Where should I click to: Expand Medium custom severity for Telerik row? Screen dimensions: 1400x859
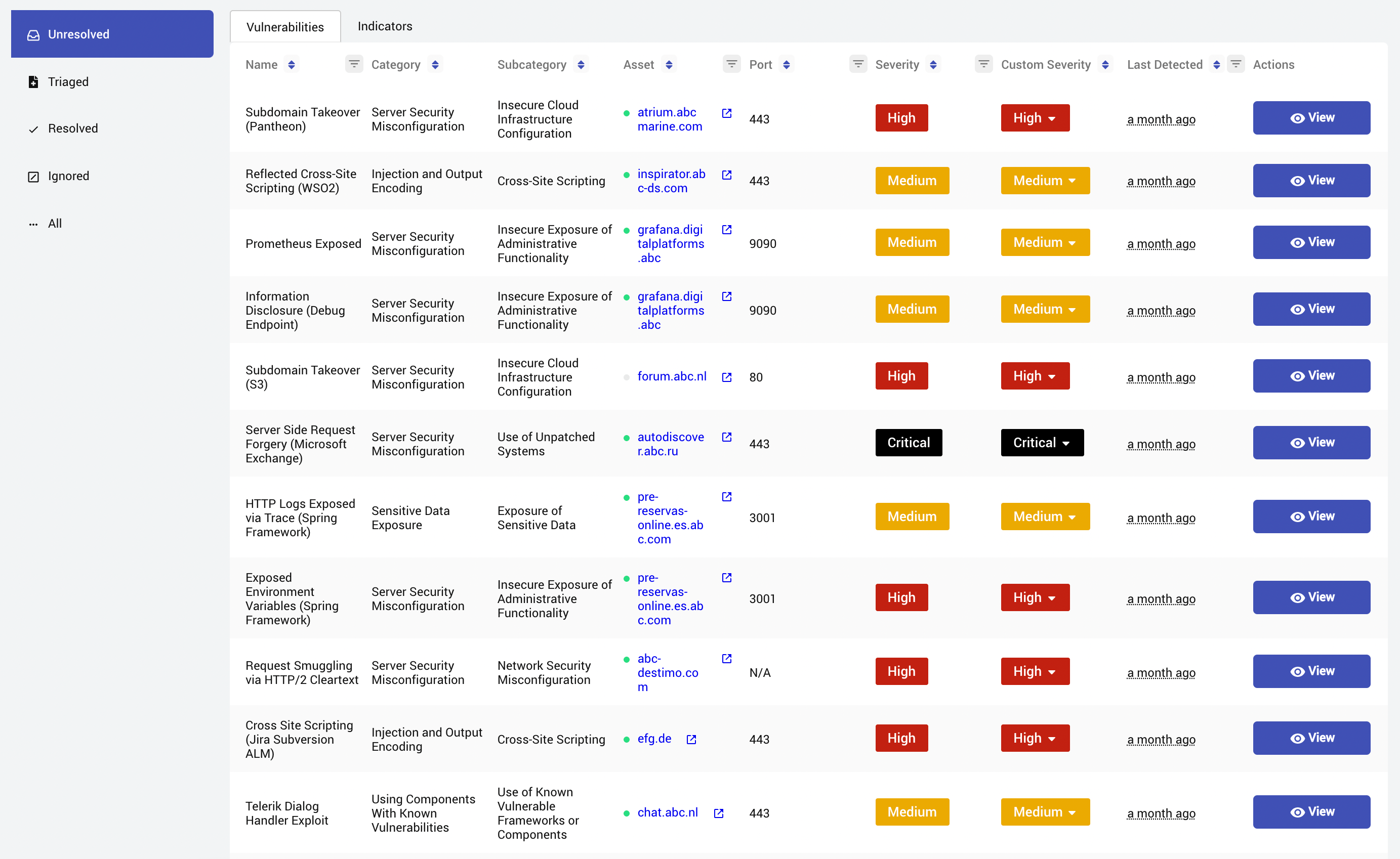(x=1045, y=812)
